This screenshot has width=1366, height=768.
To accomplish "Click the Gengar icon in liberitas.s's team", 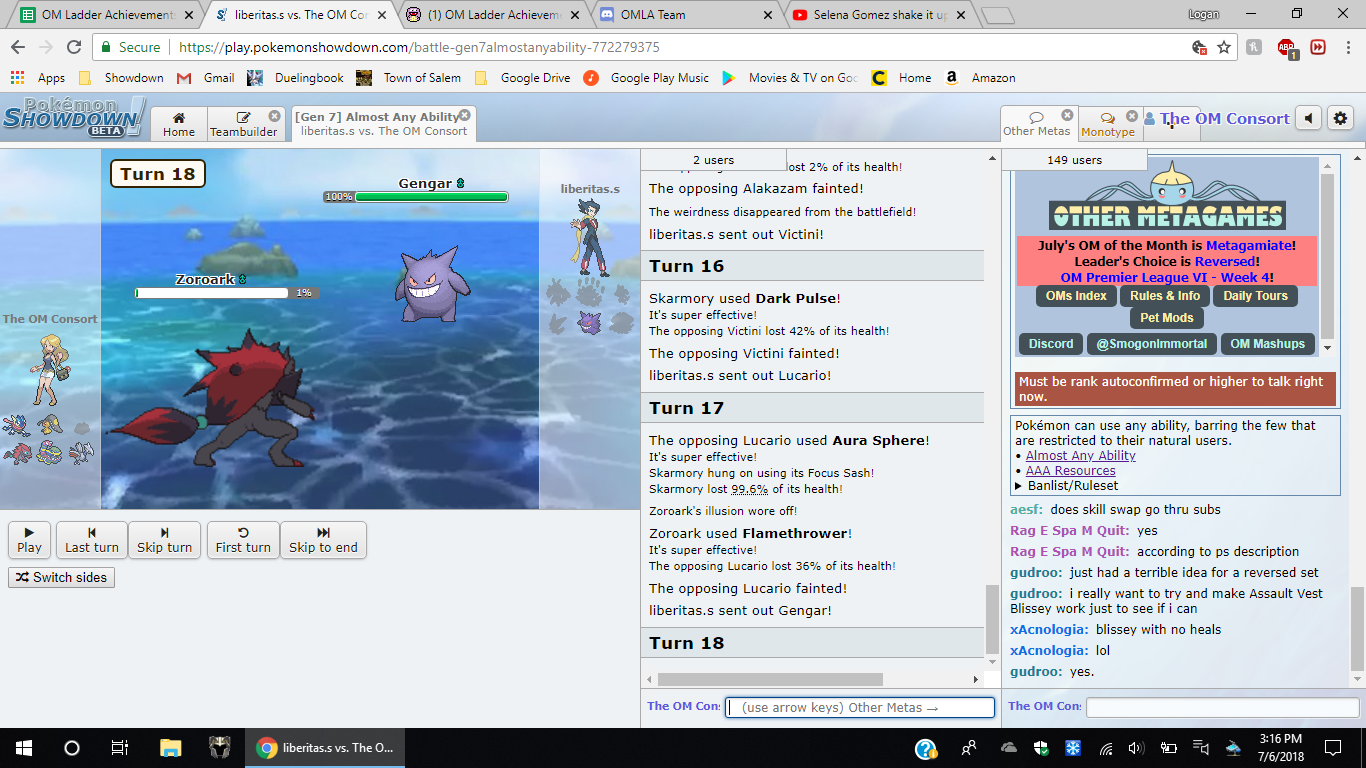I will point(589,322).
